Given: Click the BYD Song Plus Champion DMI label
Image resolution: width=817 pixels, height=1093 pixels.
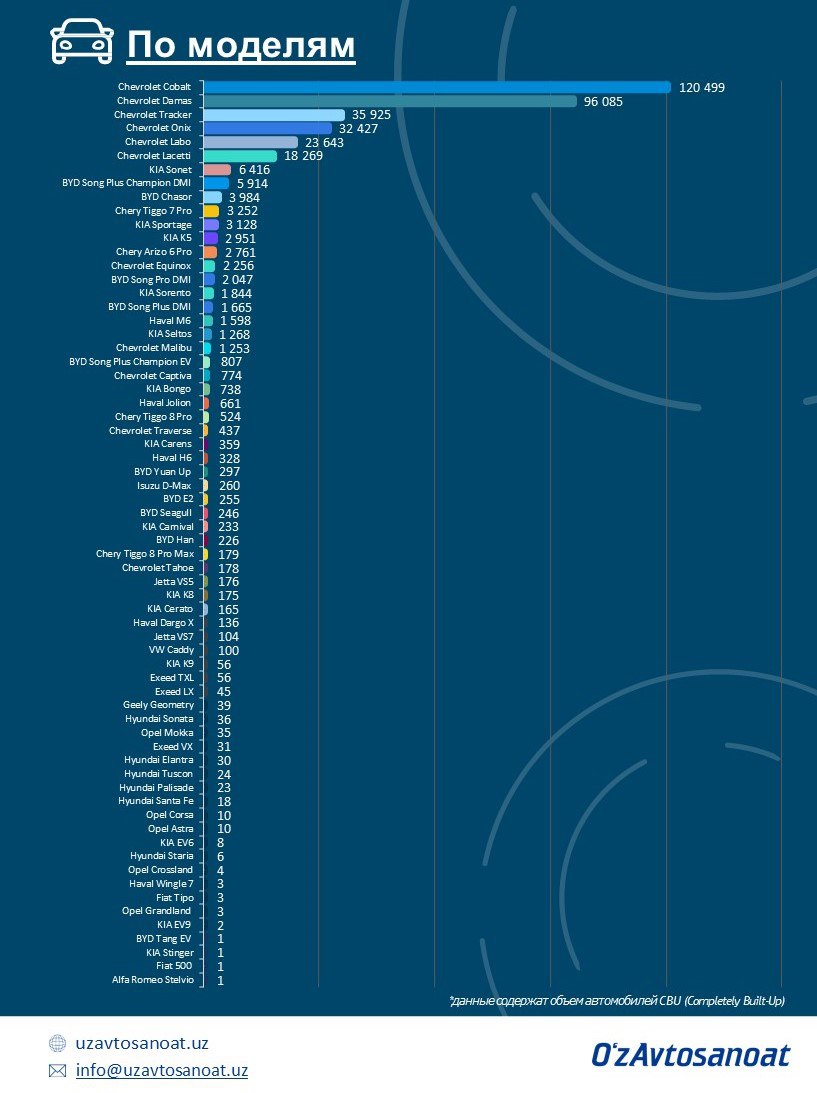Looking at the screenshot, I should tap(126, 183).
